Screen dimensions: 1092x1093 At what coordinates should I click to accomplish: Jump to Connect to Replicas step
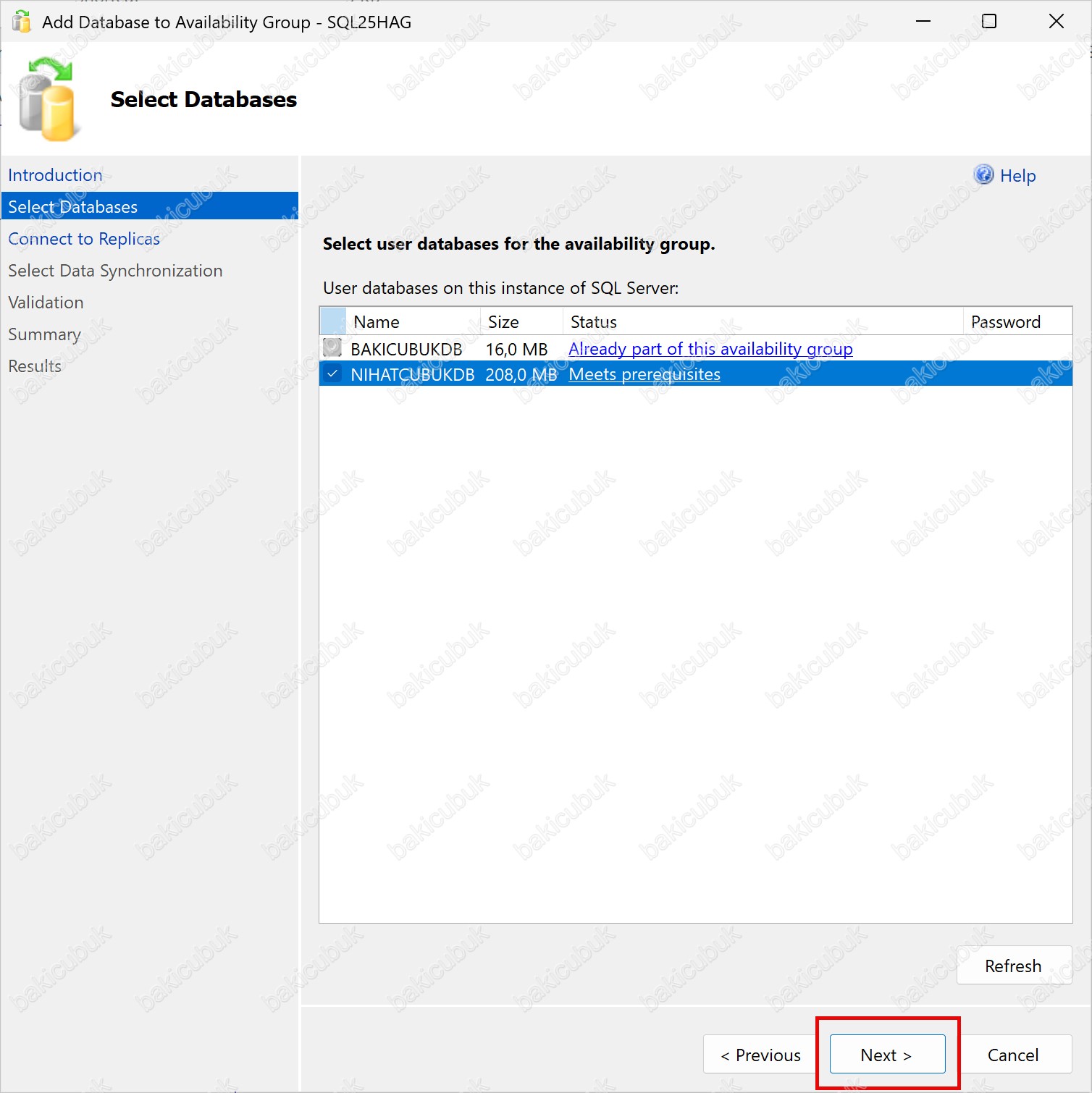click(x=84, y=239)
